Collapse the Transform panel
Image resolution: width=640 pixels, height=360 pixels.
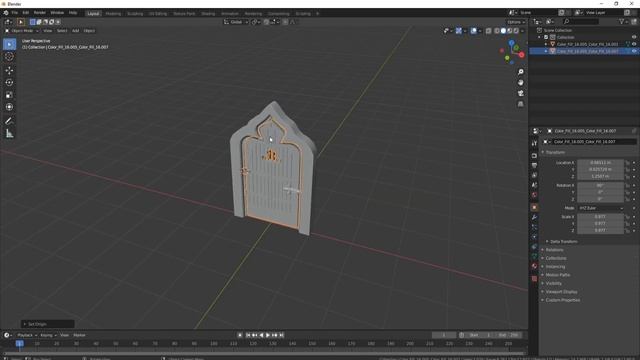click(555, 152)
